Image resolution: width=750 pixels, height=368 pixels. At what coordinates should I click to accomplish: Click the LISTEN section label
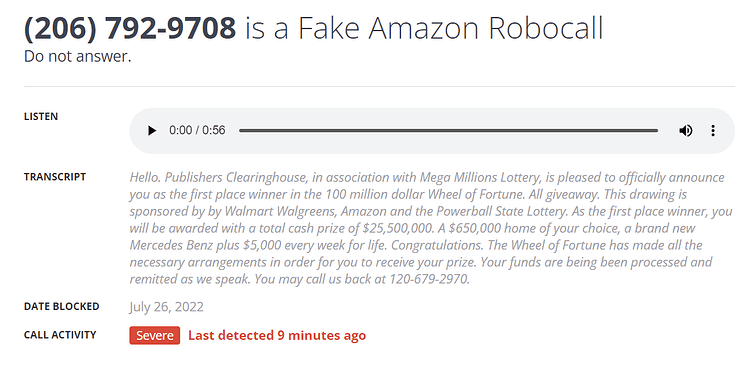41,117
